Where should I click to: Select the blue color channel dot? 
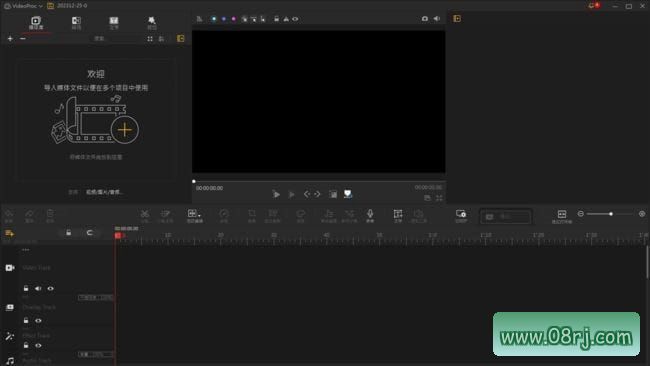coord(224,19)
